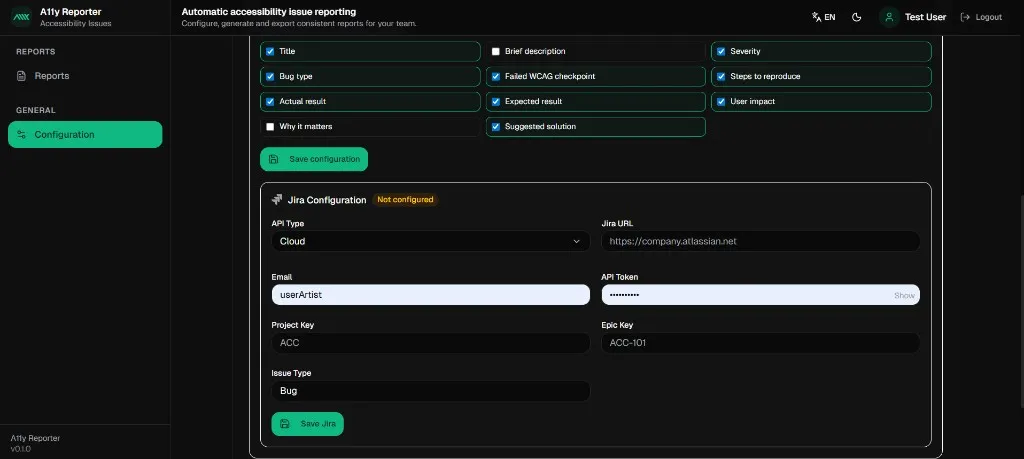Click the A11y Reporter logo icon

pos(21,18)
